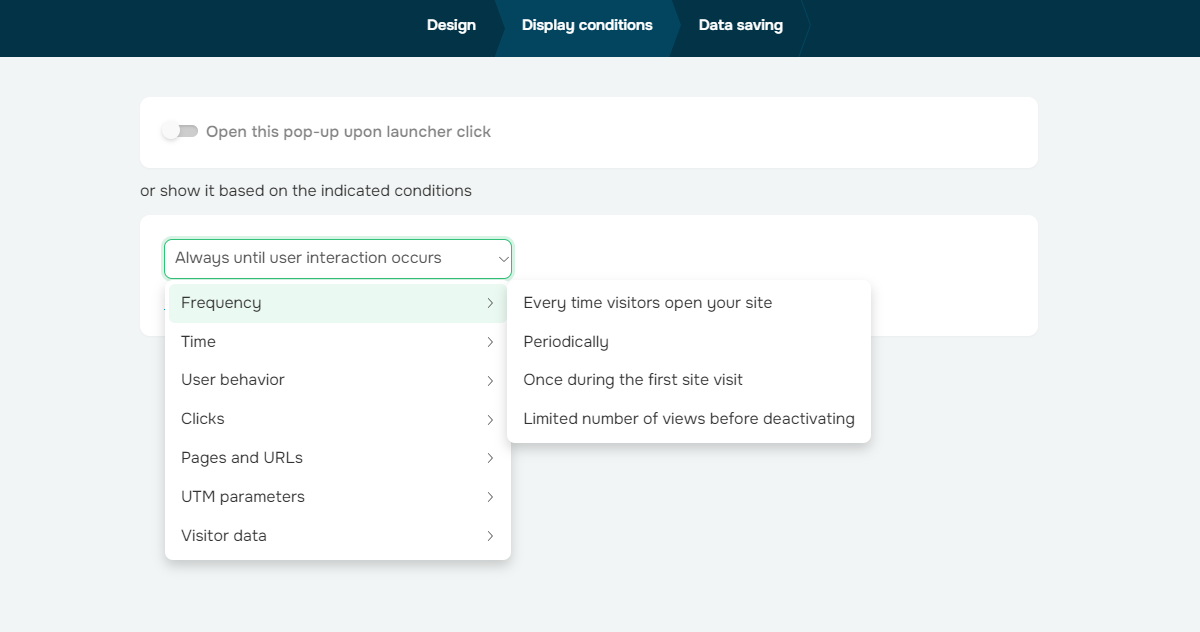Select the Periodically option

coord(566,342)
